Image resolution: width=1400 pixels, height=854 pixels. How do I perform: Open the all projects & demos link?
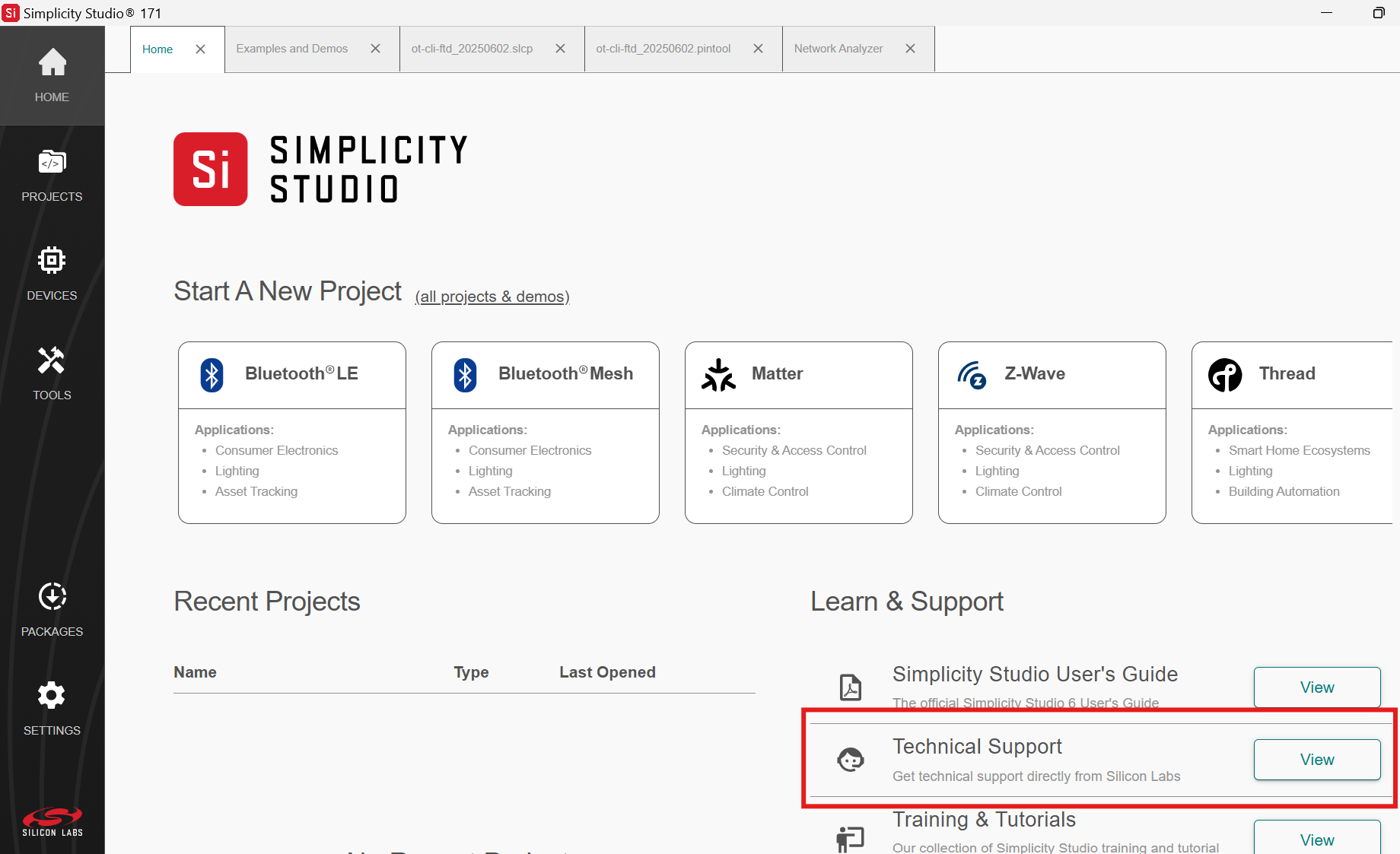click(492, 297)
